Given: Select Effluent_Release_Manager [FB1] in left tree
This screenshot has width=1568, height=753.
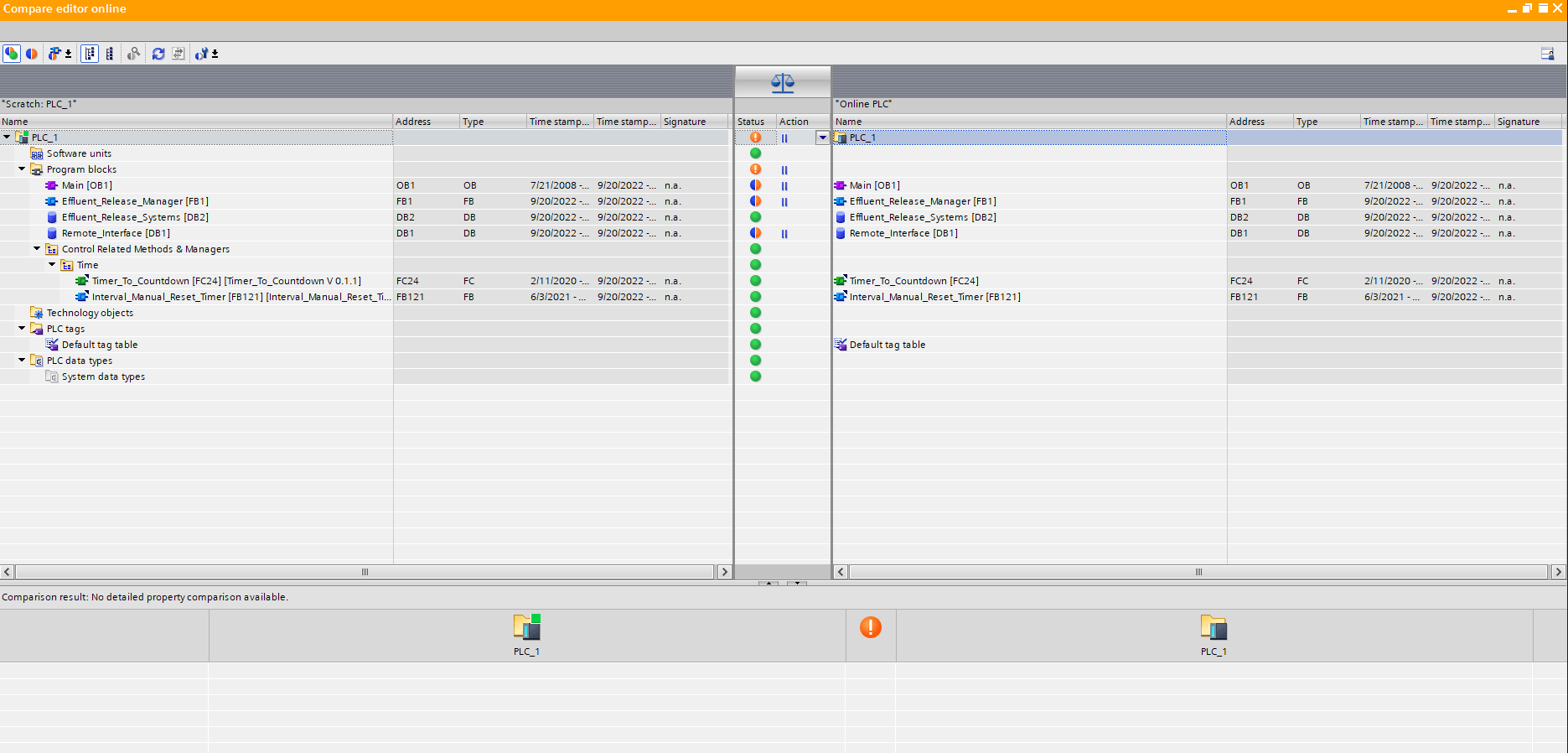Looking at the screenshot, I should [134, 201].
